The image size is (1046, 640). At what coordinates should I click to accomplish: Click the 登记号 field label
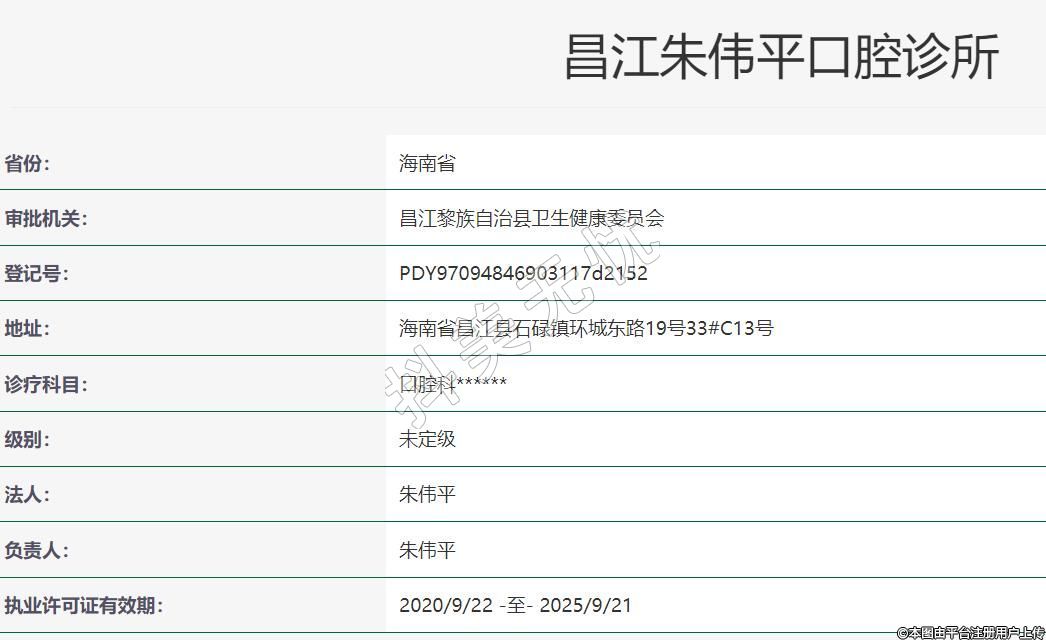pyautogui.click(x=37, y=274)
